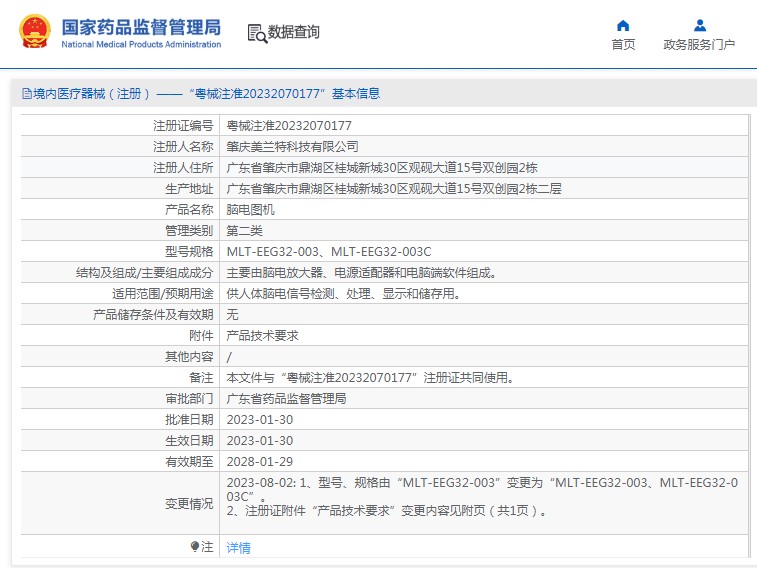Screen dimensions: 757x568
Task: Click the 生产地址 label
Action: pyautogui.click(x=189, y=189)
